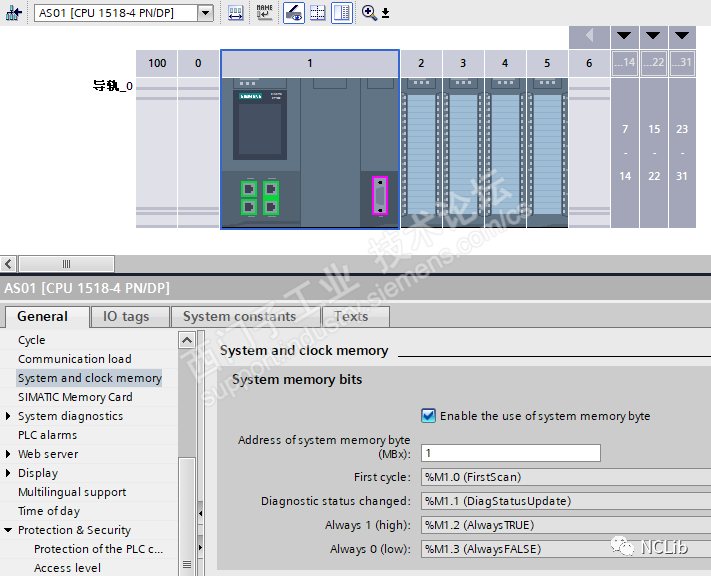This screenshot has width=711, height=576.
Task: Click the First cycle %M1.0 field
Action: [x=566, y=477]
